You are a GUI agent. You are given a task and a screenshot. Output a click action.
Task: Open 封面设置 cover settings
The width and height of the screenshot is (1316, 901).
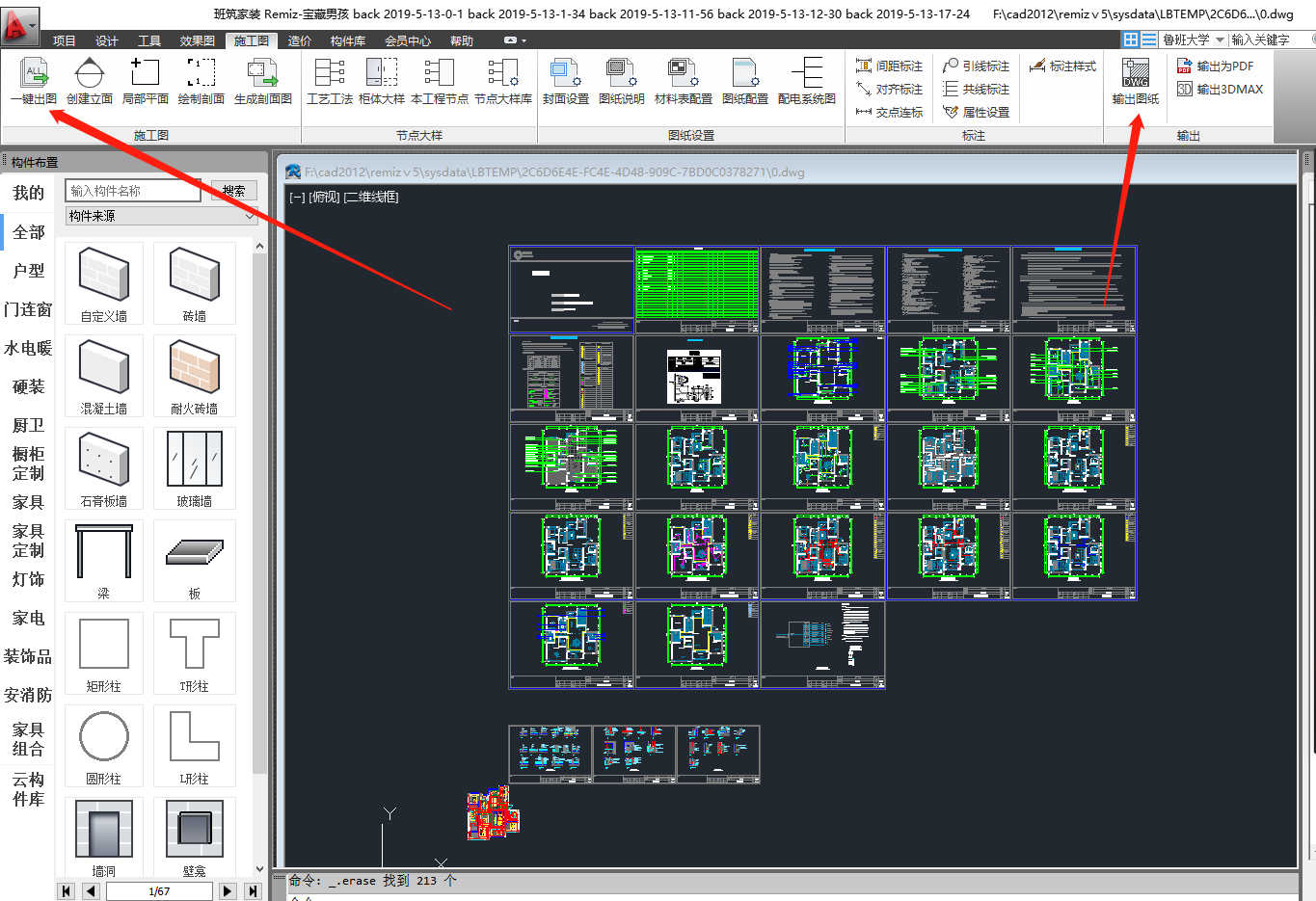tap(566, 81)
